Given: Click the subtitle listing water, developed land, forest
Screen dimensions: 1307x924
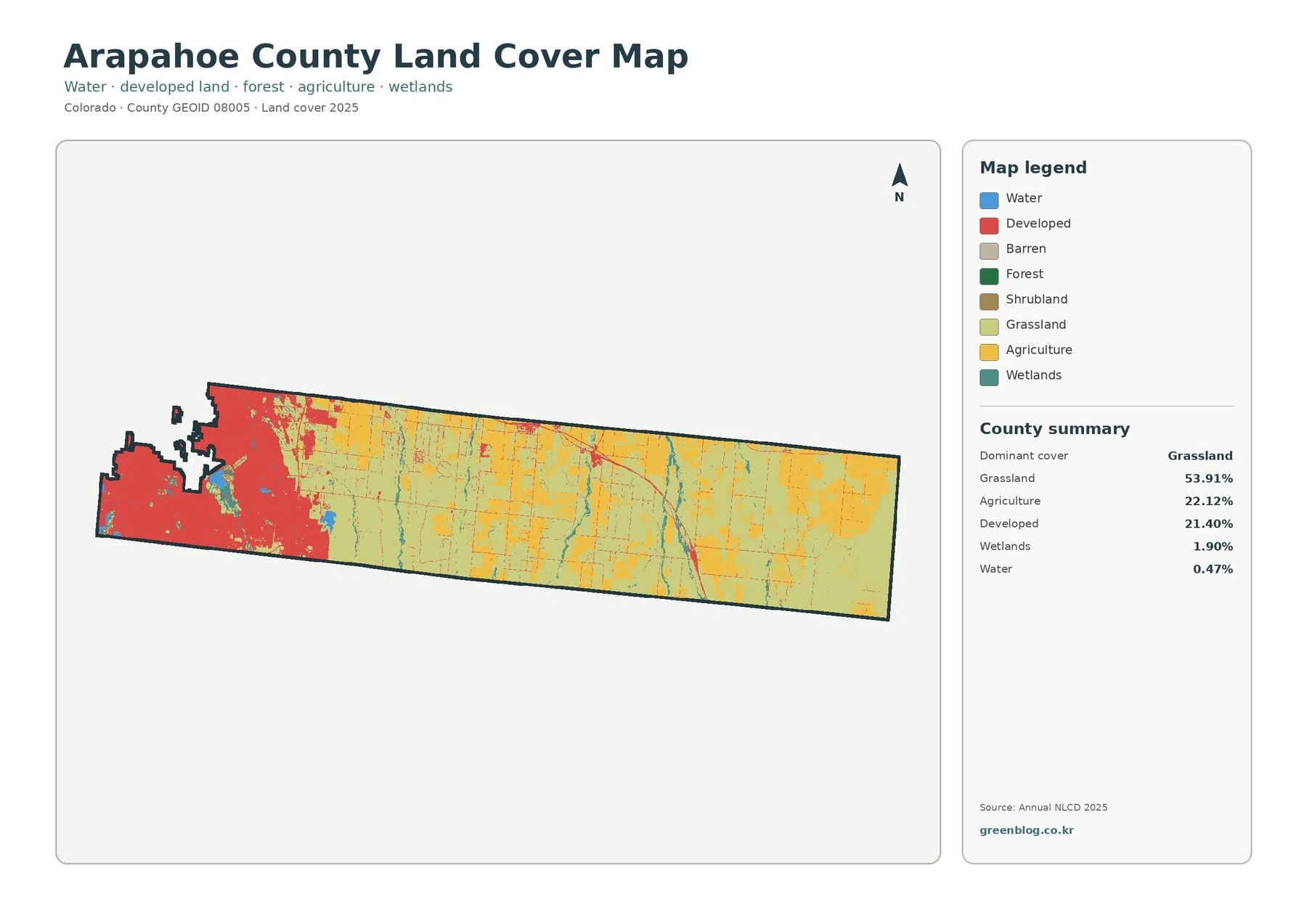Looking at the screenshot, I should [258, 87].
